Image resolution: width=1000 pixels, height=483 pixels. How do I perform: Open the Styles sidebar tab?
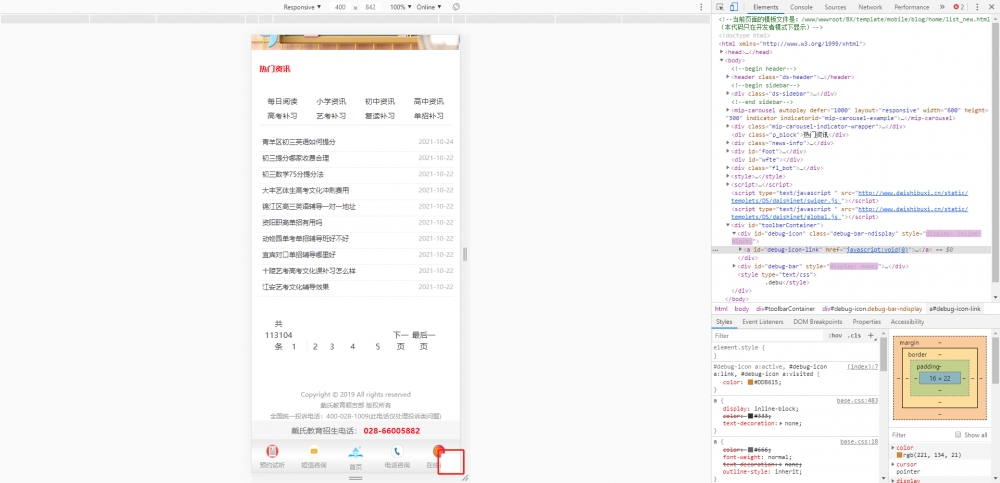[724, 322]
